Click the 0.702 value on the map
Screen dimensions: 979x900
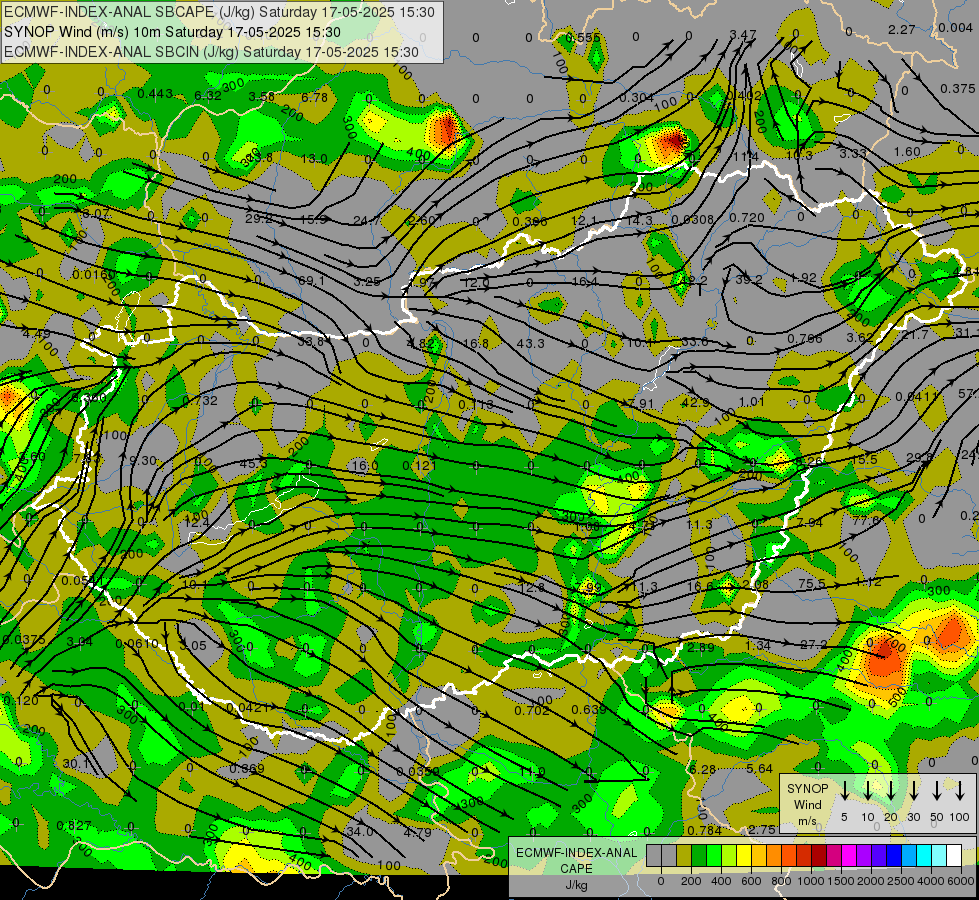point(532,710)
